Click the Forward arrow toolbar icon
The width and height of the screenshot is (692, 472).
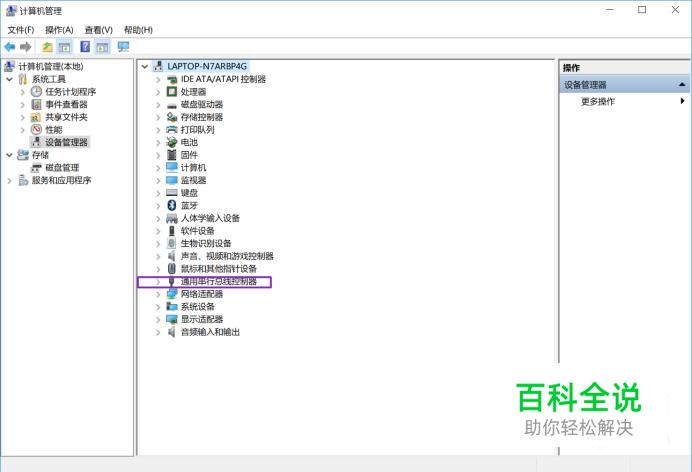coord(26,47)
